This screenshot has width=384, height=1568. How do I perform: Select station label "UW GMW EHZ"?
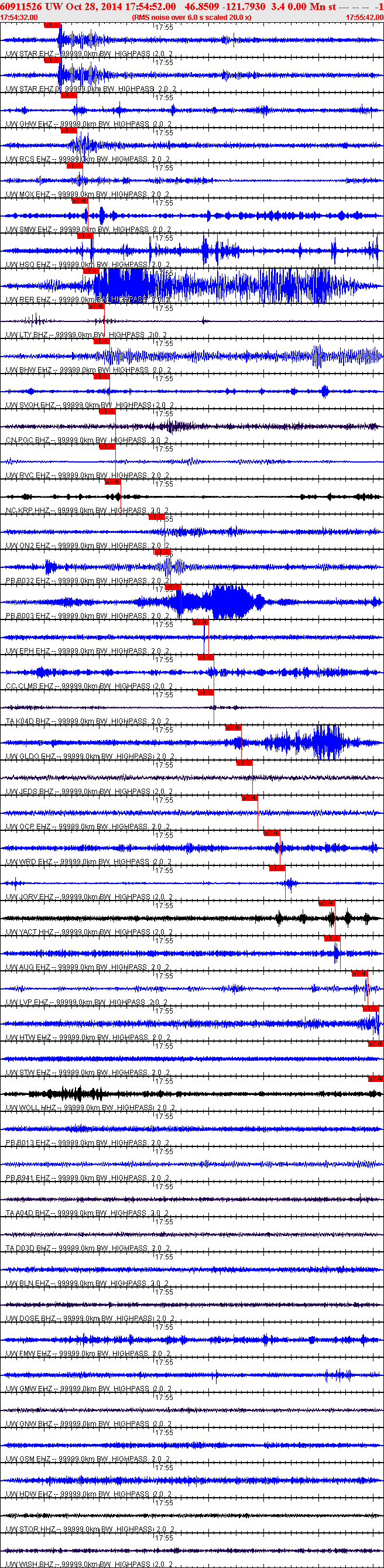pyautogui.click(x=29, y=1389)
